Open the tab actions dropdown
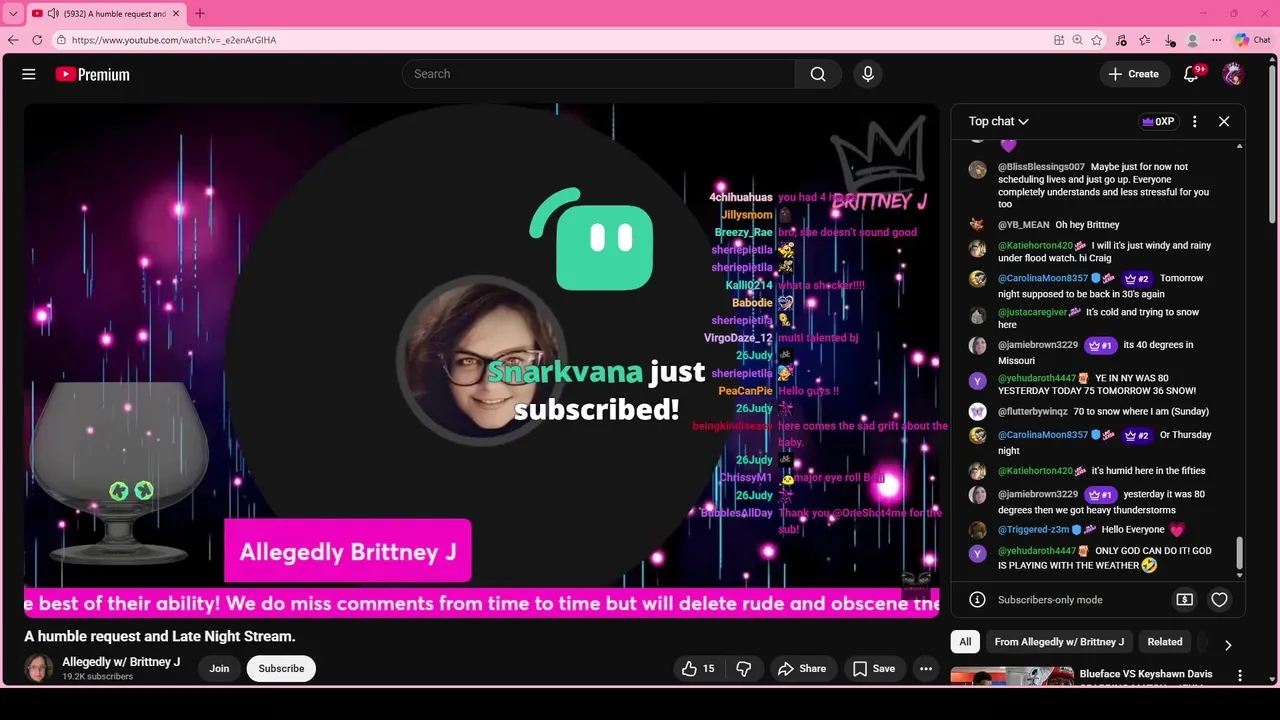Image resolution: width=1280 pixels, height=720 pixels. pos(13,13)
